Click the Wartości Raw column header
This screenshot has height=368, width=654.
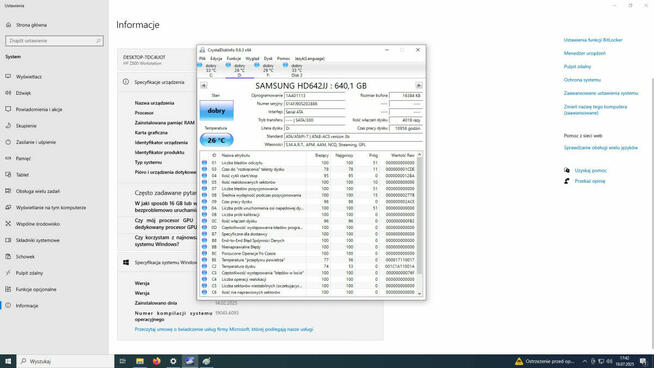click(x=402, y=156)
